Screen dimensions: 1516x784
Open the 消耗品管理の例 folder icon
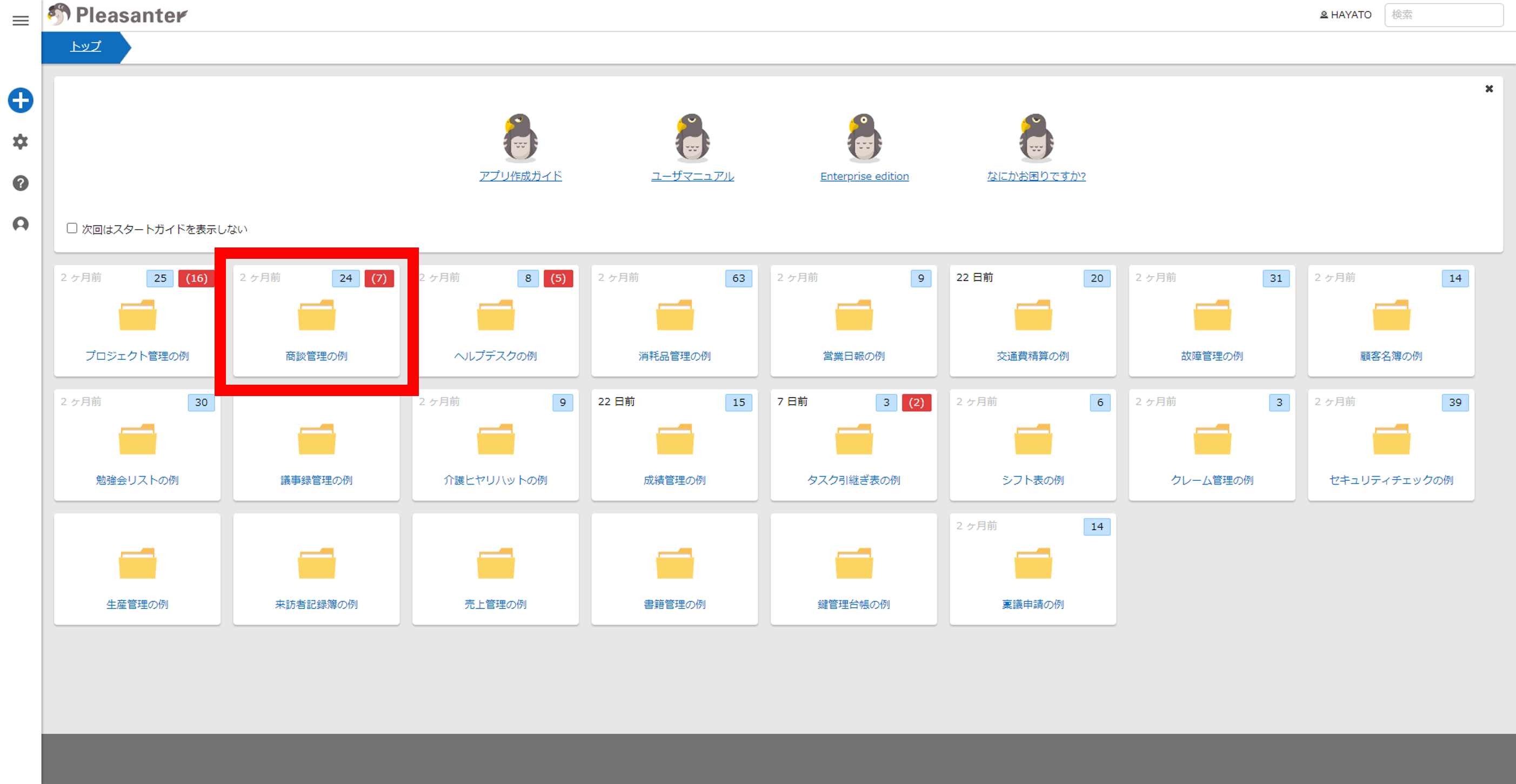675,314
